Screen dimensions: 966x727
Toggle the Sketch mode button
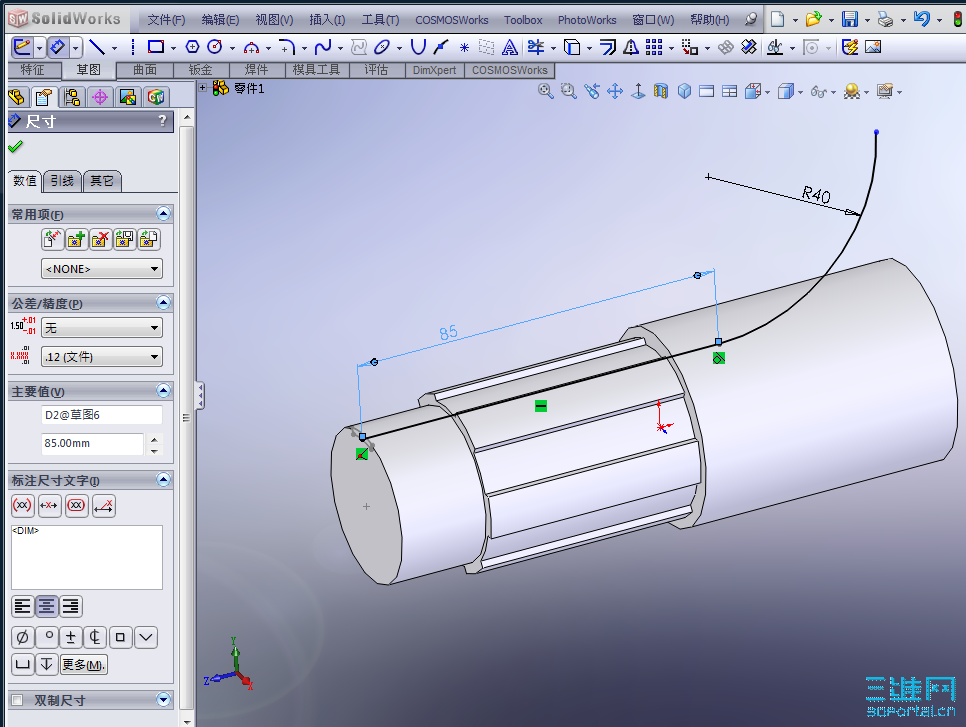coord(22,47)
